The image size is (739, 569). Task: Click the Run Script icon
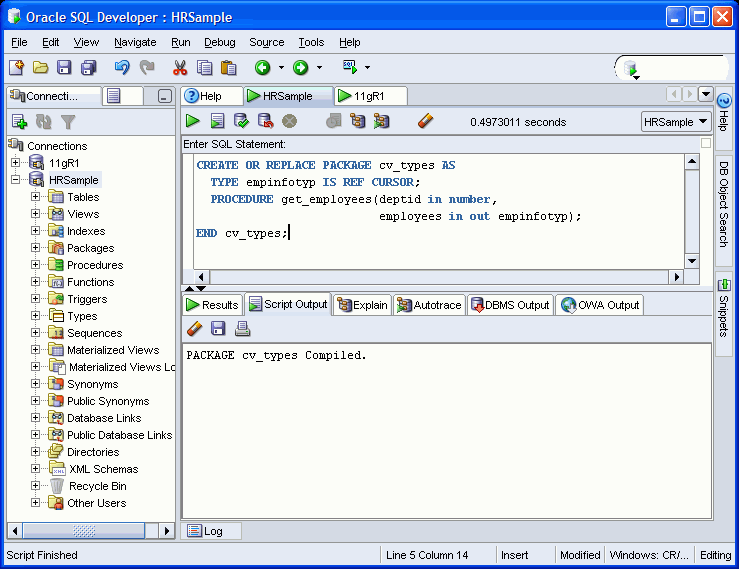217,121
